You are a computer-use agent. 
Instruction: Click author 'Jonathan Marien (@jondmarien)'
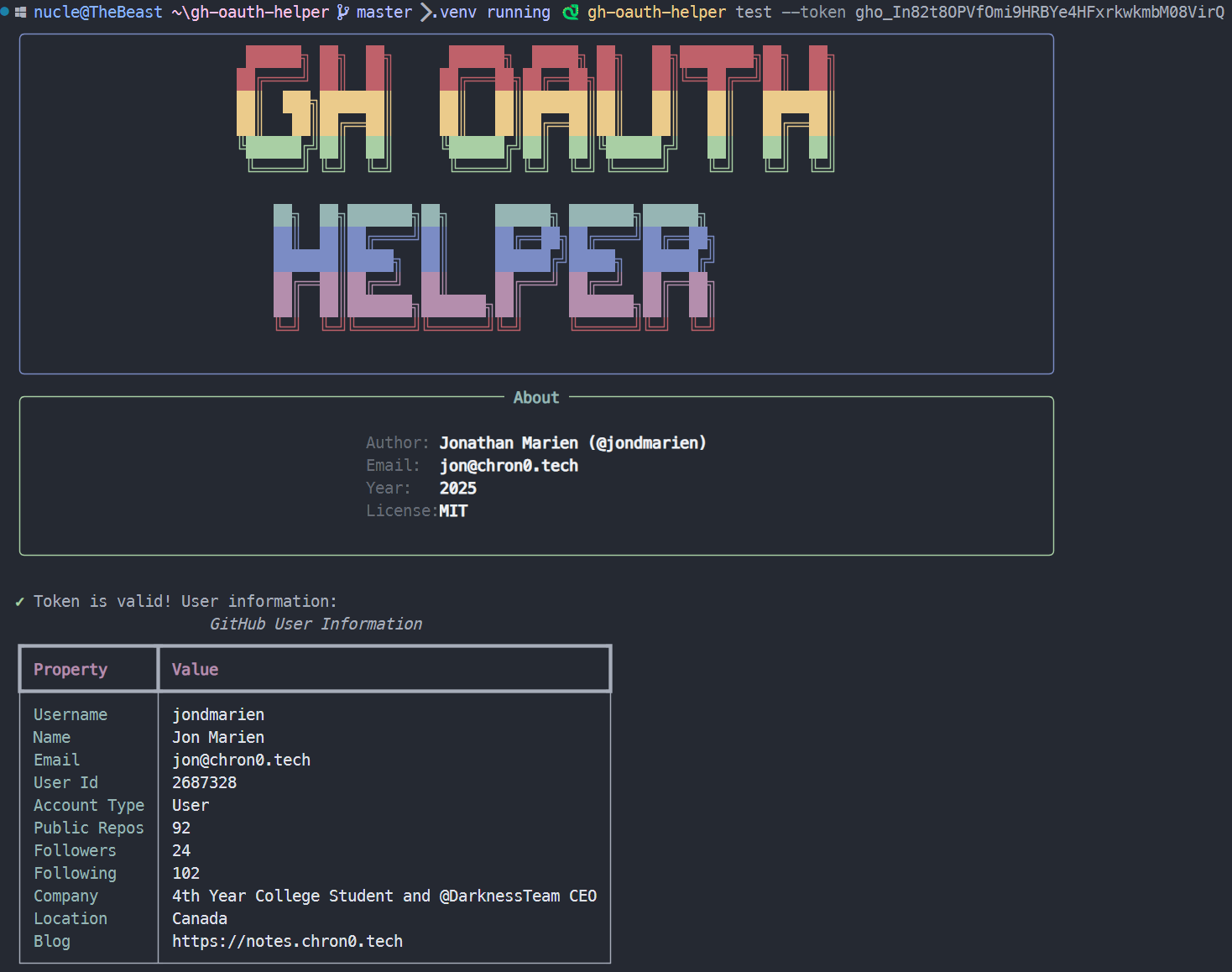(573, 443)
